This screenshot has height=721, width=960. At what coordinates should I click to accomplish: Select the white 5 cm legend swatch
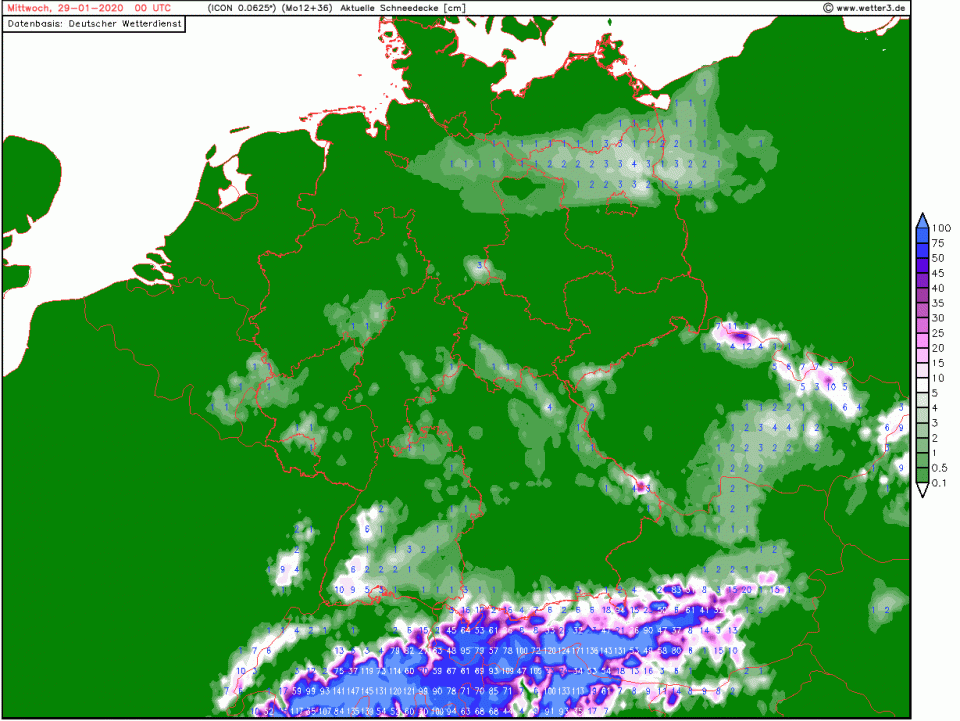pos(922,386)
